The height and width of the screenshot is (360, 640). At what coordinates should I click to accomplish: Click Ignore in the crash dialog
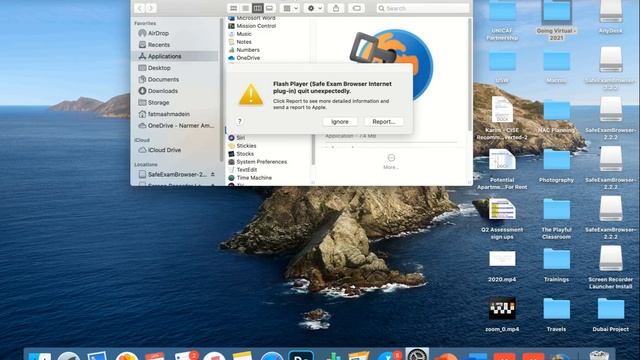pyautogui.click(x=340, y=122)
